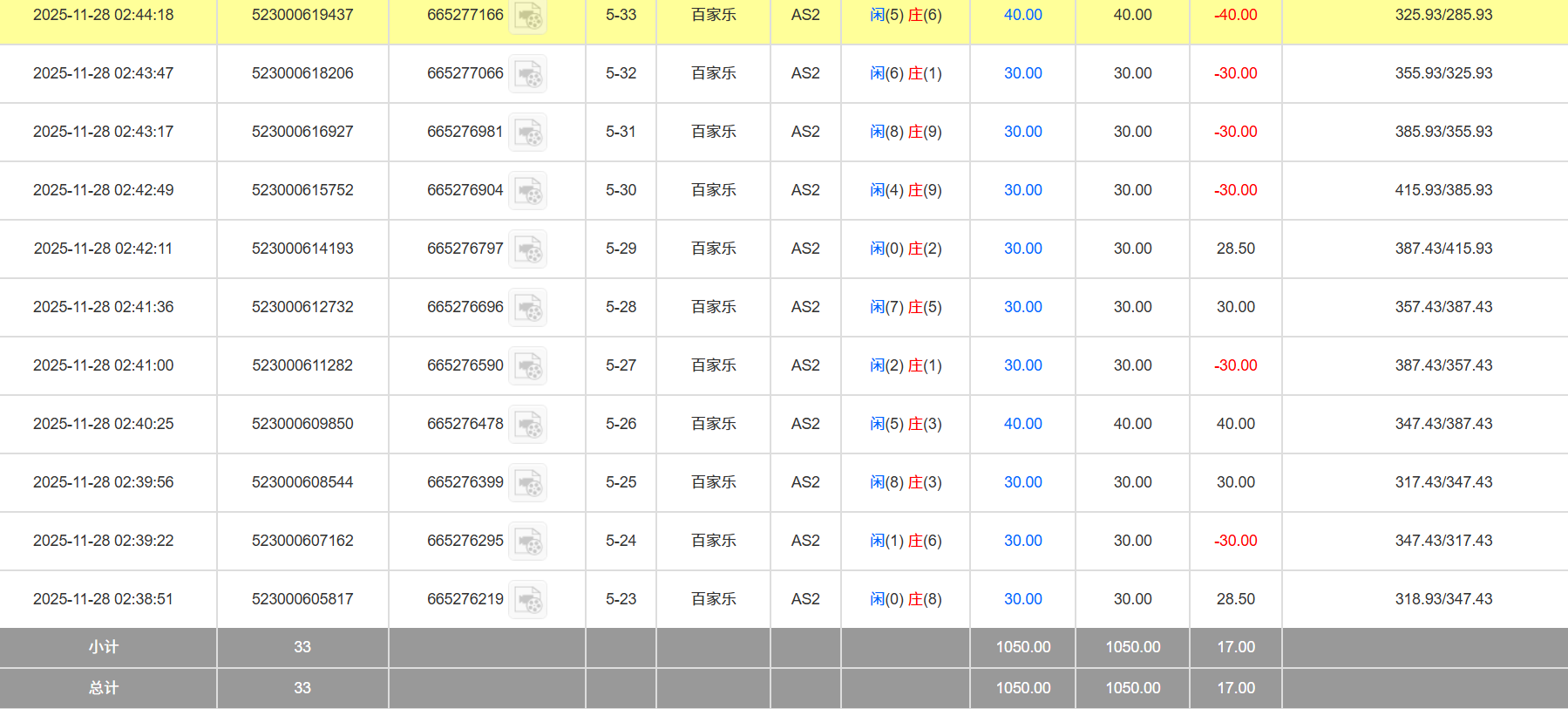Open video replay for round 665276981

pyautogui.click(x=528, y=133)
